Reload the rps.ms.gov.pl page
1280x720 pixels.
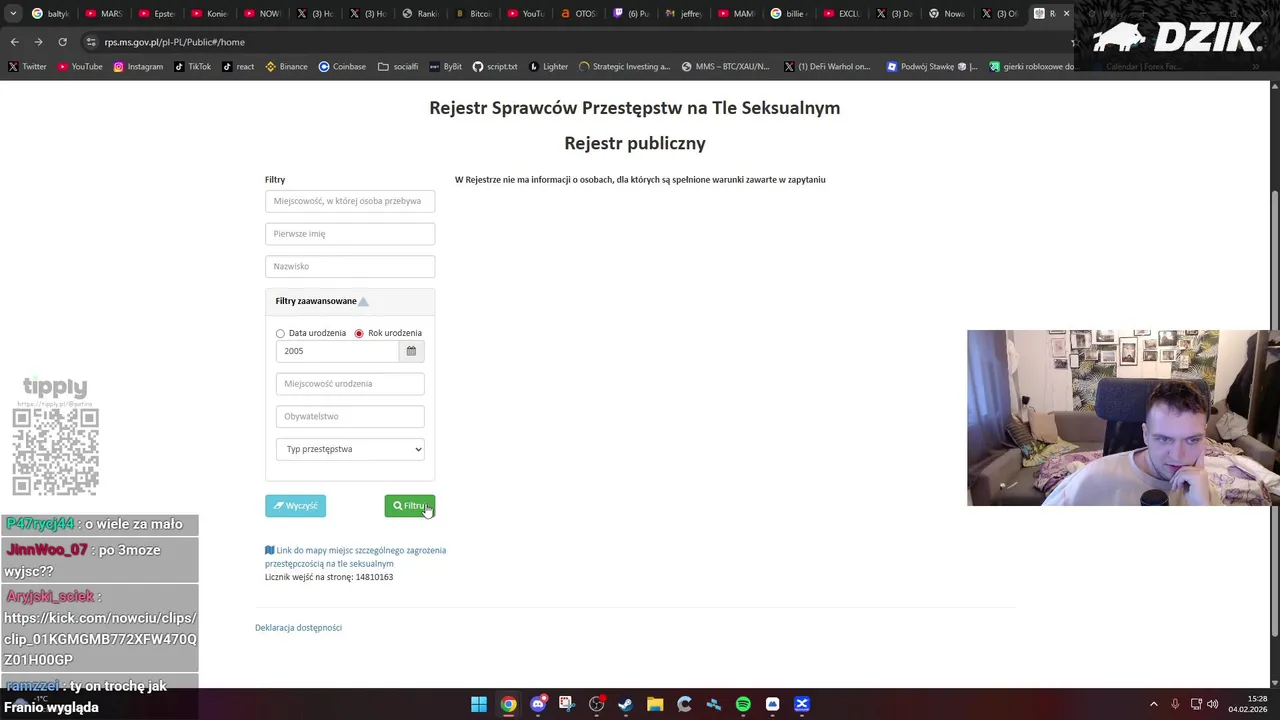click(x=62, y=42)
